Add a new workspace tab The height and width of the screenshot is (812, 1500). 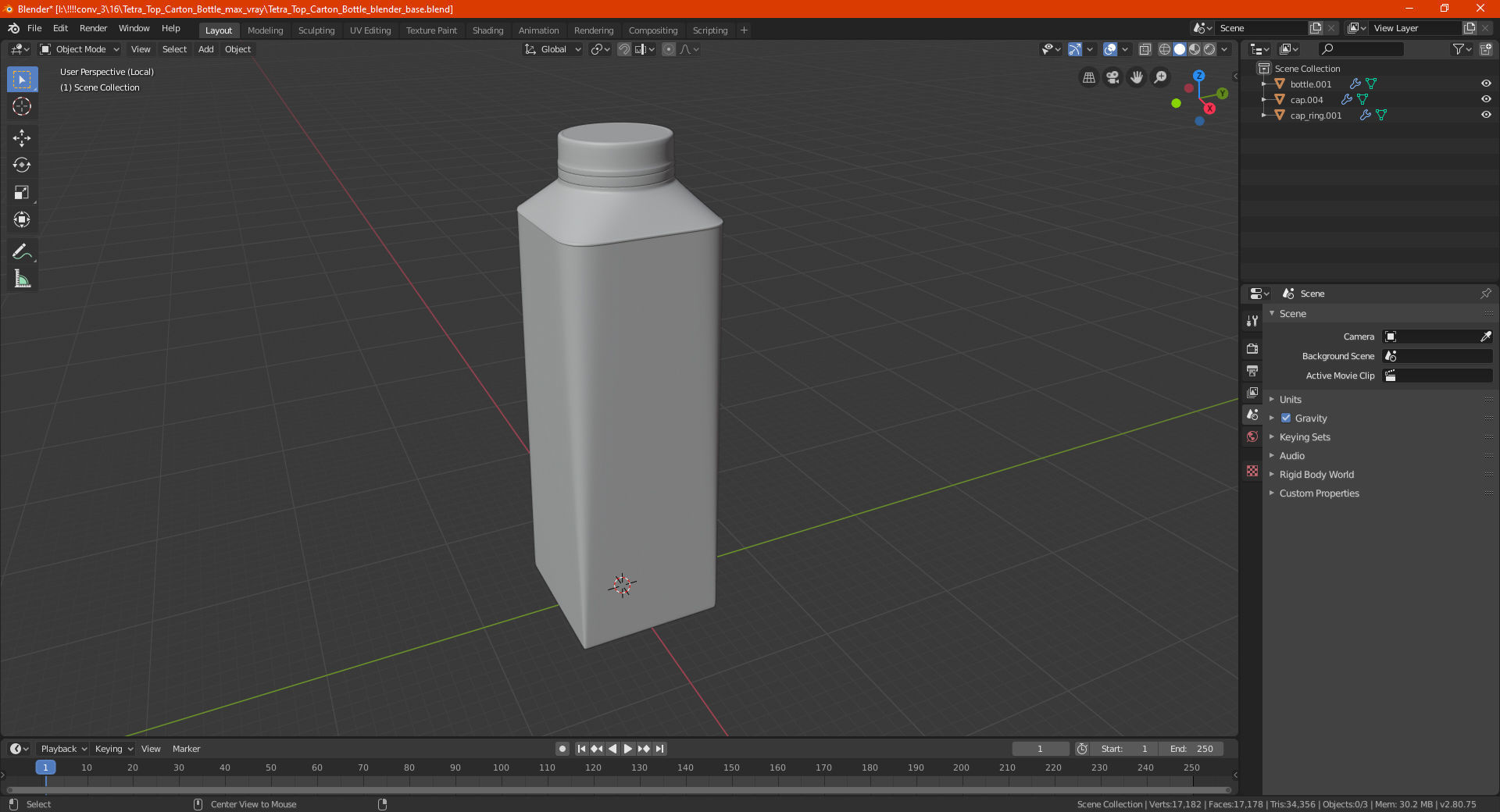(x=744, y=30)
